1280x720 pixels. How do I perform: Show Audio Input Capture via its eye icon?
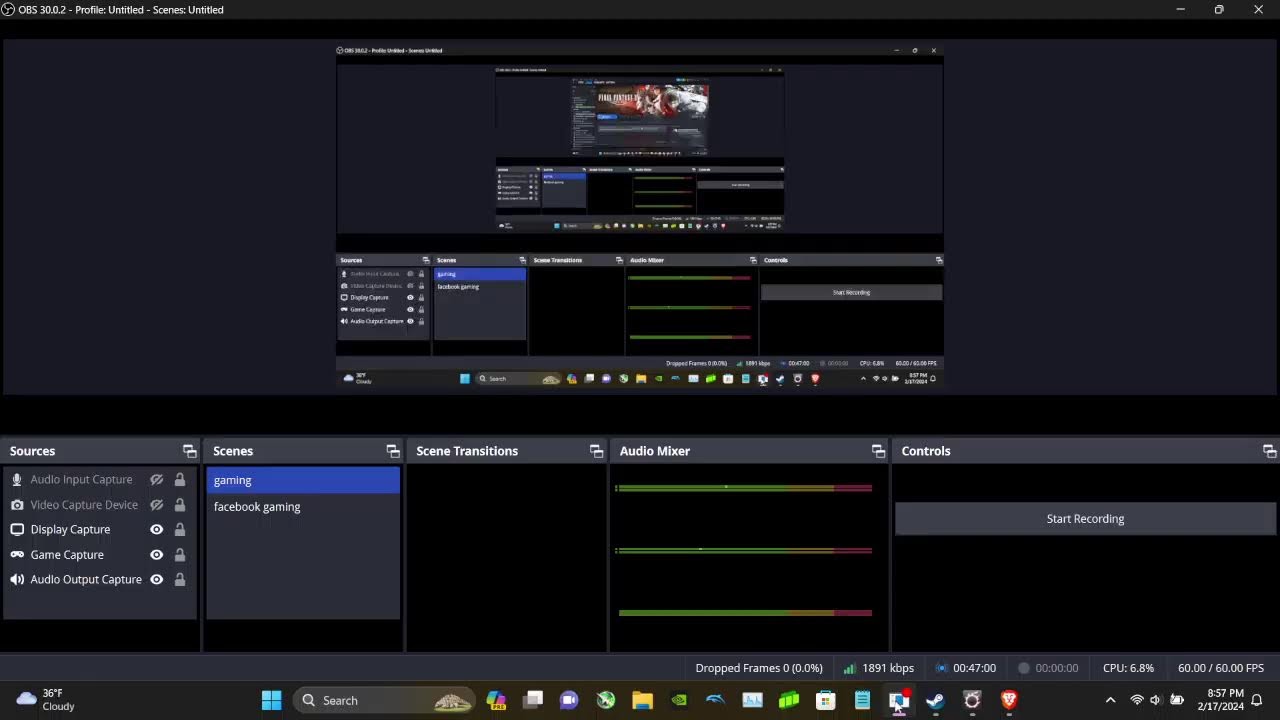point(156,480)
